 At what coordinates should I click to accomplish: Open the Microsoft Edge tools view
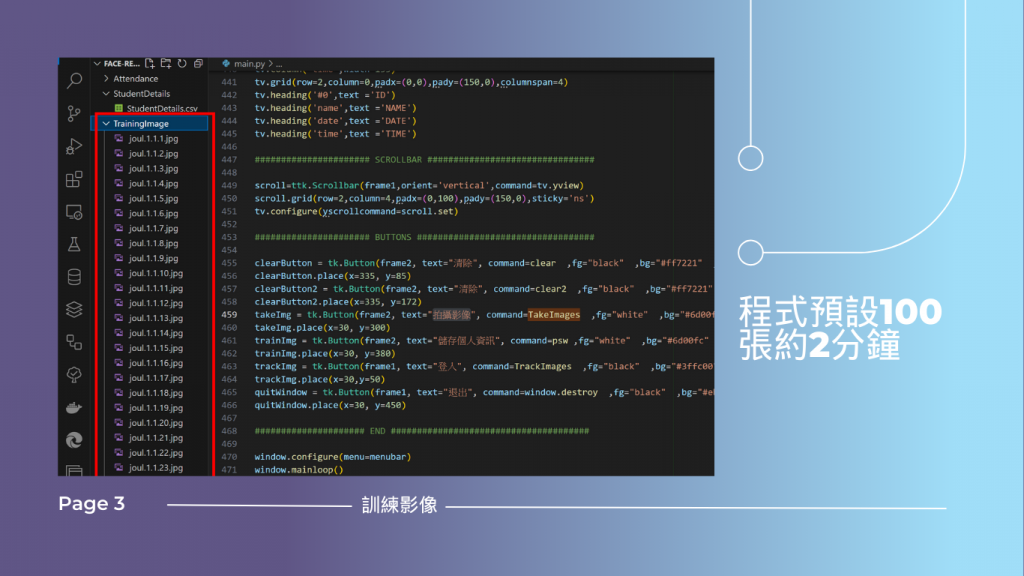(x=74, y=440)
